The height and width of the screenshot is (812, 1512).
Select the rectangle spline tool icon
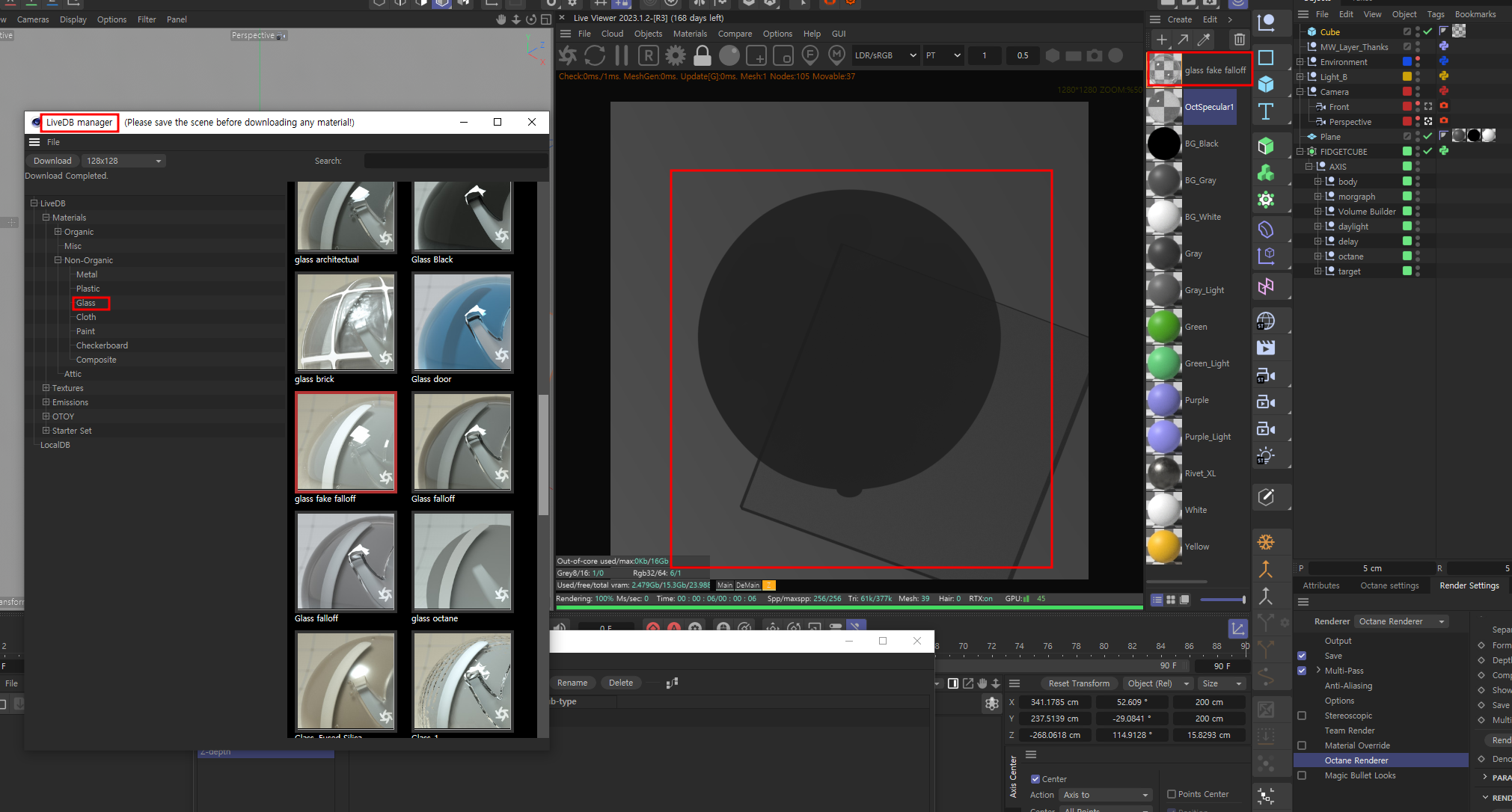[1266, 58]
